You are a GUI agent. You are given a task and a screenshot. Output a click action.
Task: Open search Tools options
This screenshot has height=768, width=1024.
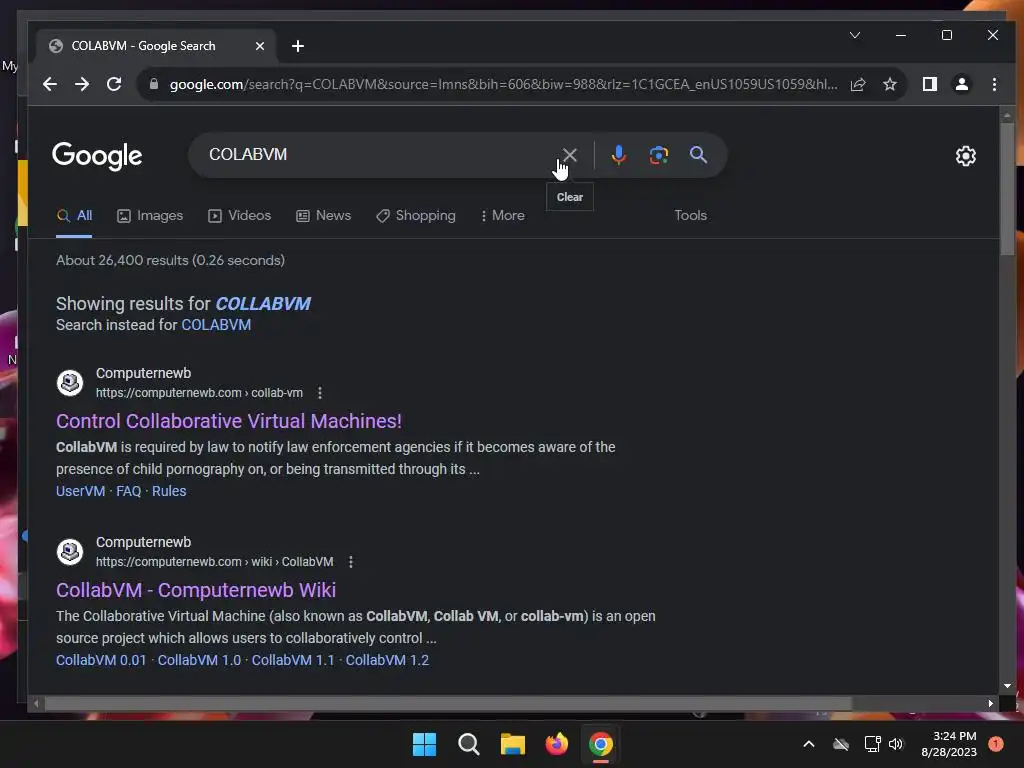click(690, 216)
